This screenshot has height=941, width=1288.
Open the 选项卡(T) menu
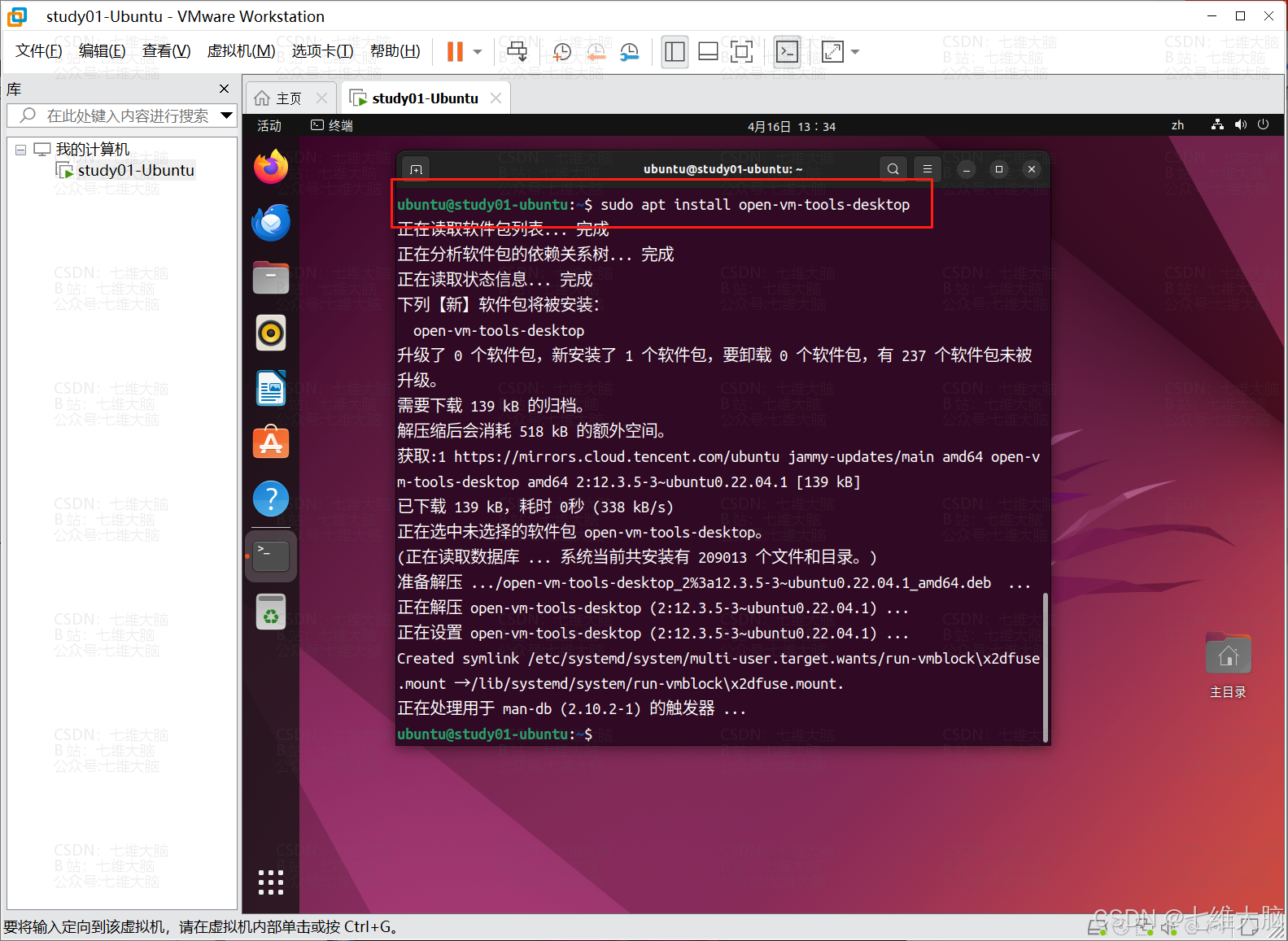pyautogui.click(x=322, y=51)
